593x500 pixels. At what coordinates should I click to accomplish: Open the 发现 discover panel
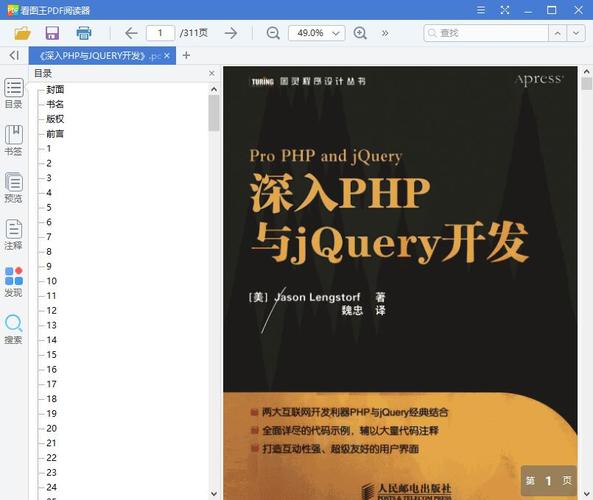[x=14, y=282]
